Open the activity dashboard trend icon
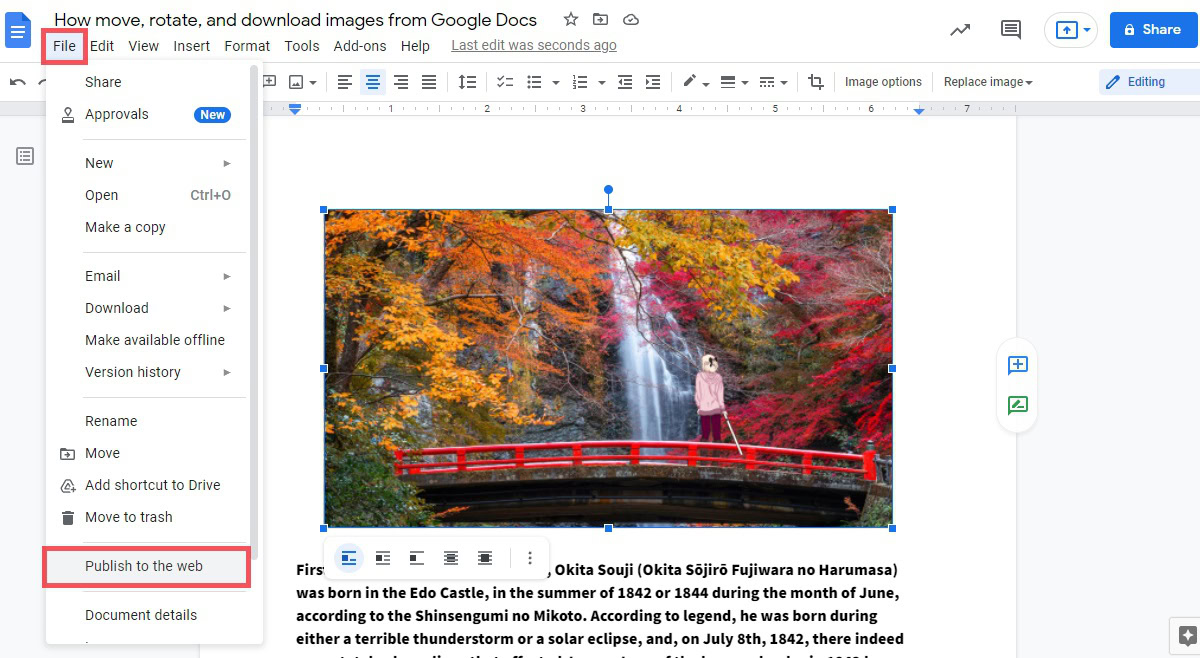The height and width of the screenshot is (658, 1200). click(960, 30)
